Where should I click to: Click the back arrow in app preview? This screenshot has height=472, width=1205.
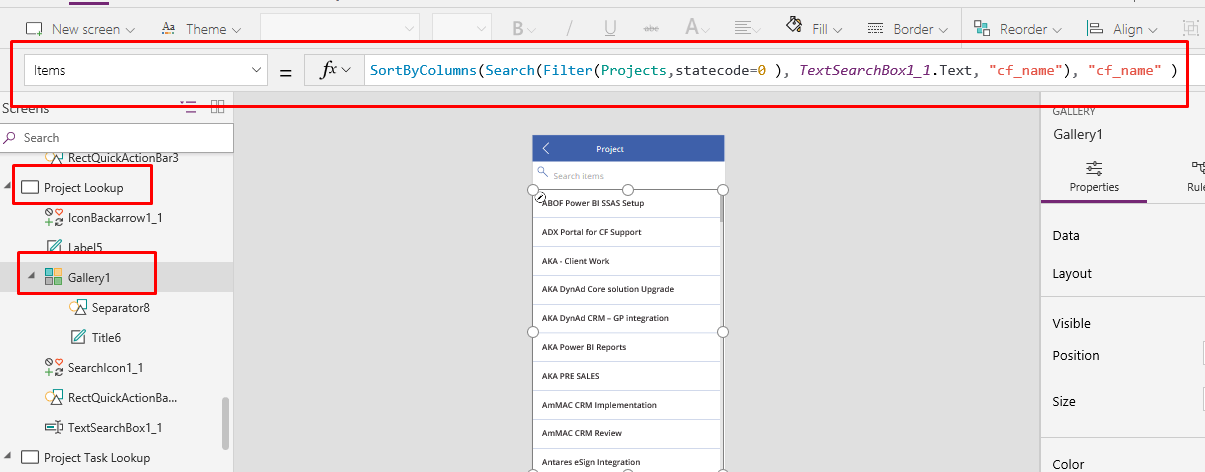click(546, 148)
